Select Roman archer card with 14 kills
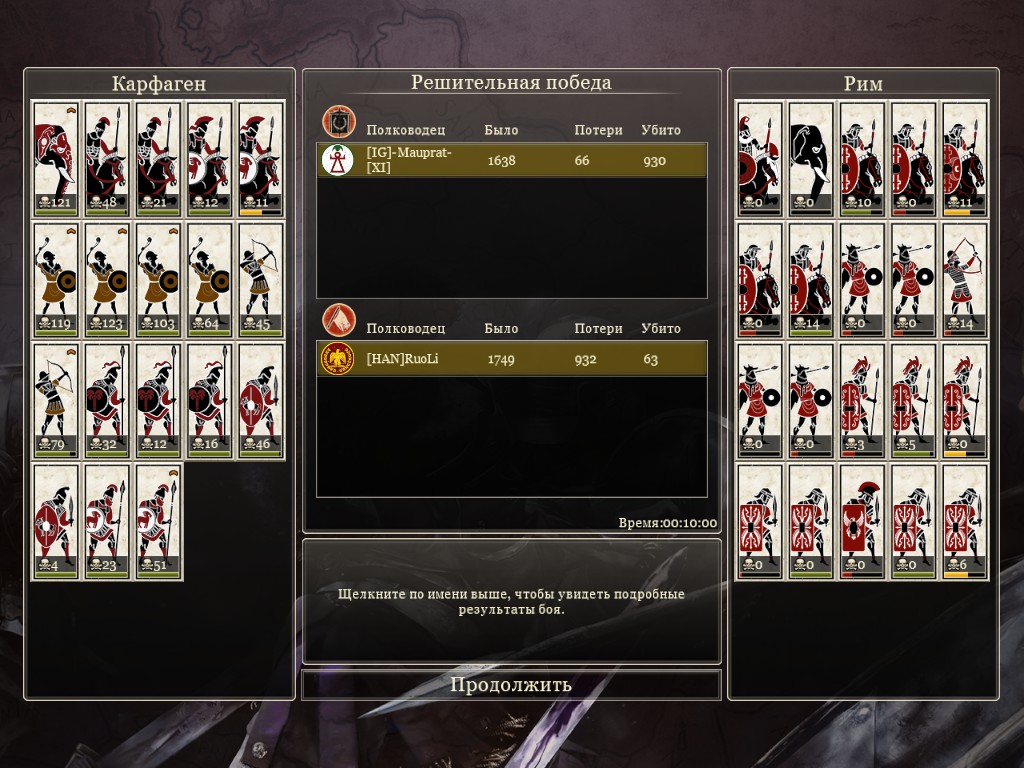This screenshot has width=1024, height=768. 965,280
